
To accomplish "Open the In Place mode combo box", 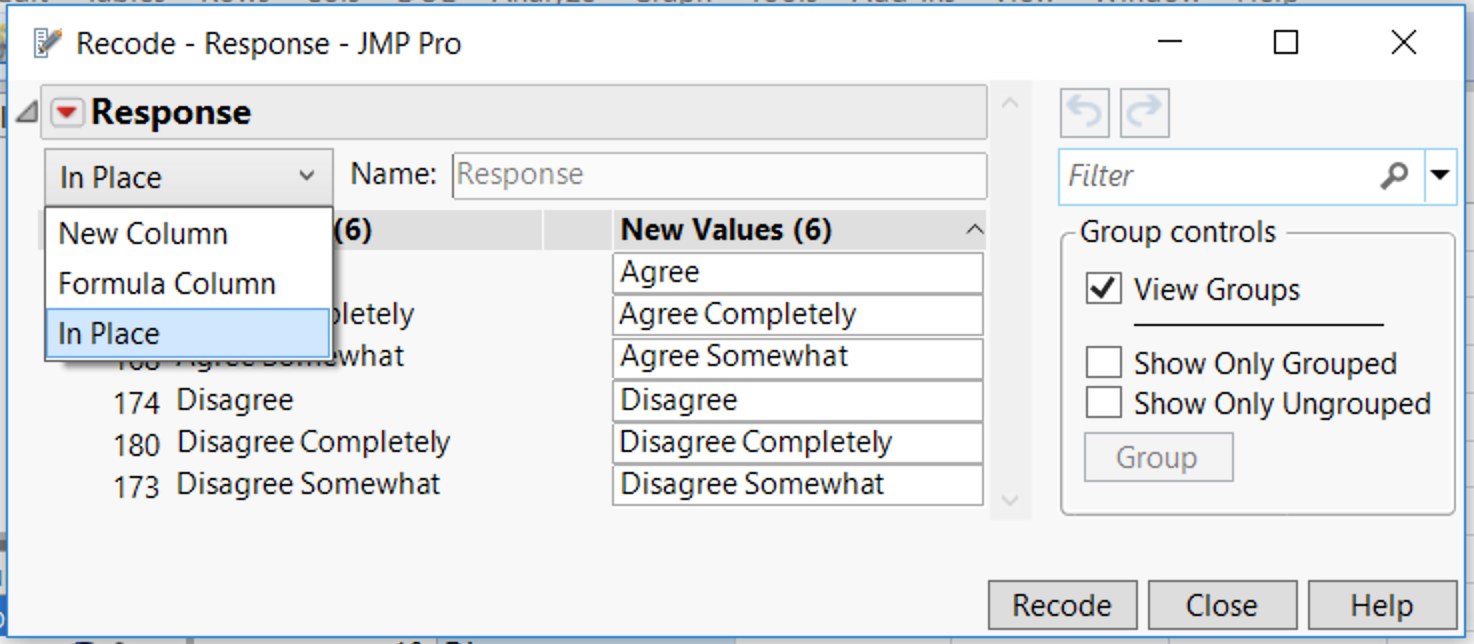I will 188,177.
